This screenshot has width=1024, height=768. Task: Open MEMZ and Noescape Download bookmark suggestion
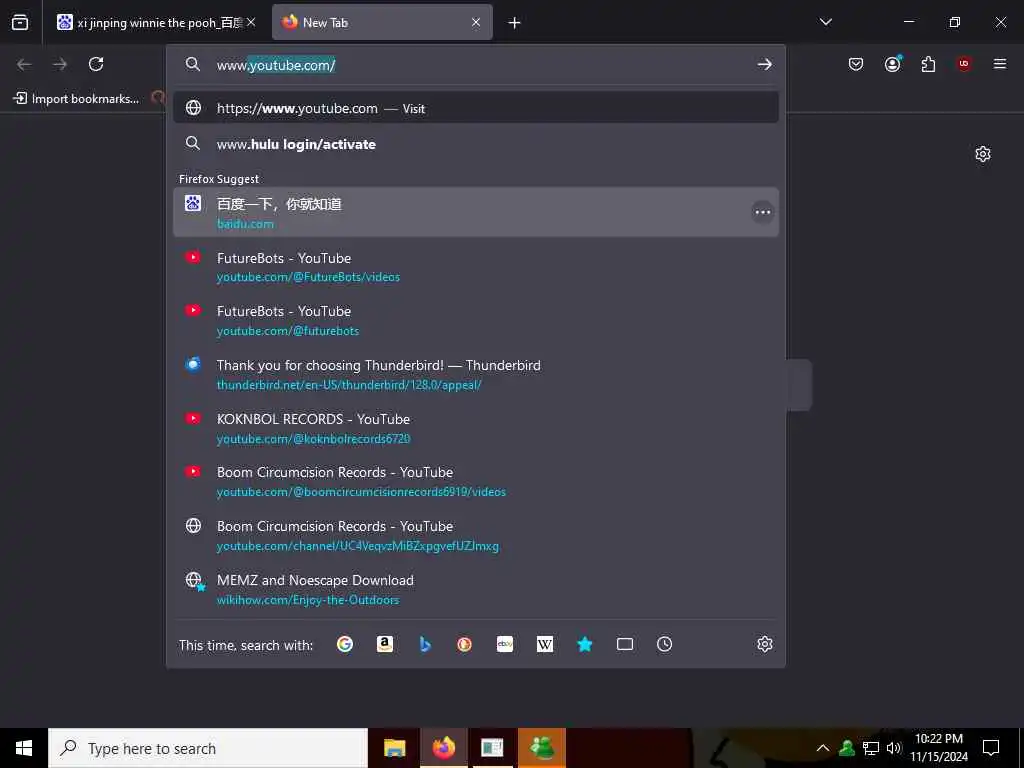(x=475, y=589)
